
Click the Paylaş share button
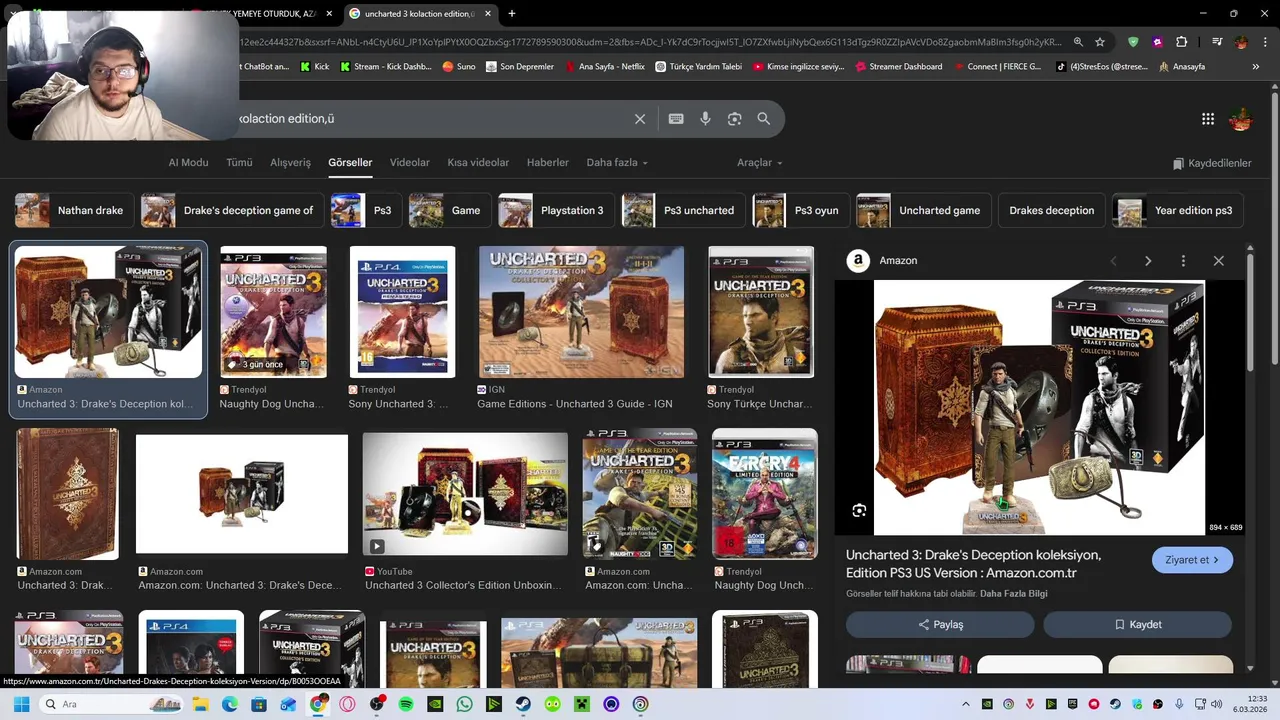[940, 625]
